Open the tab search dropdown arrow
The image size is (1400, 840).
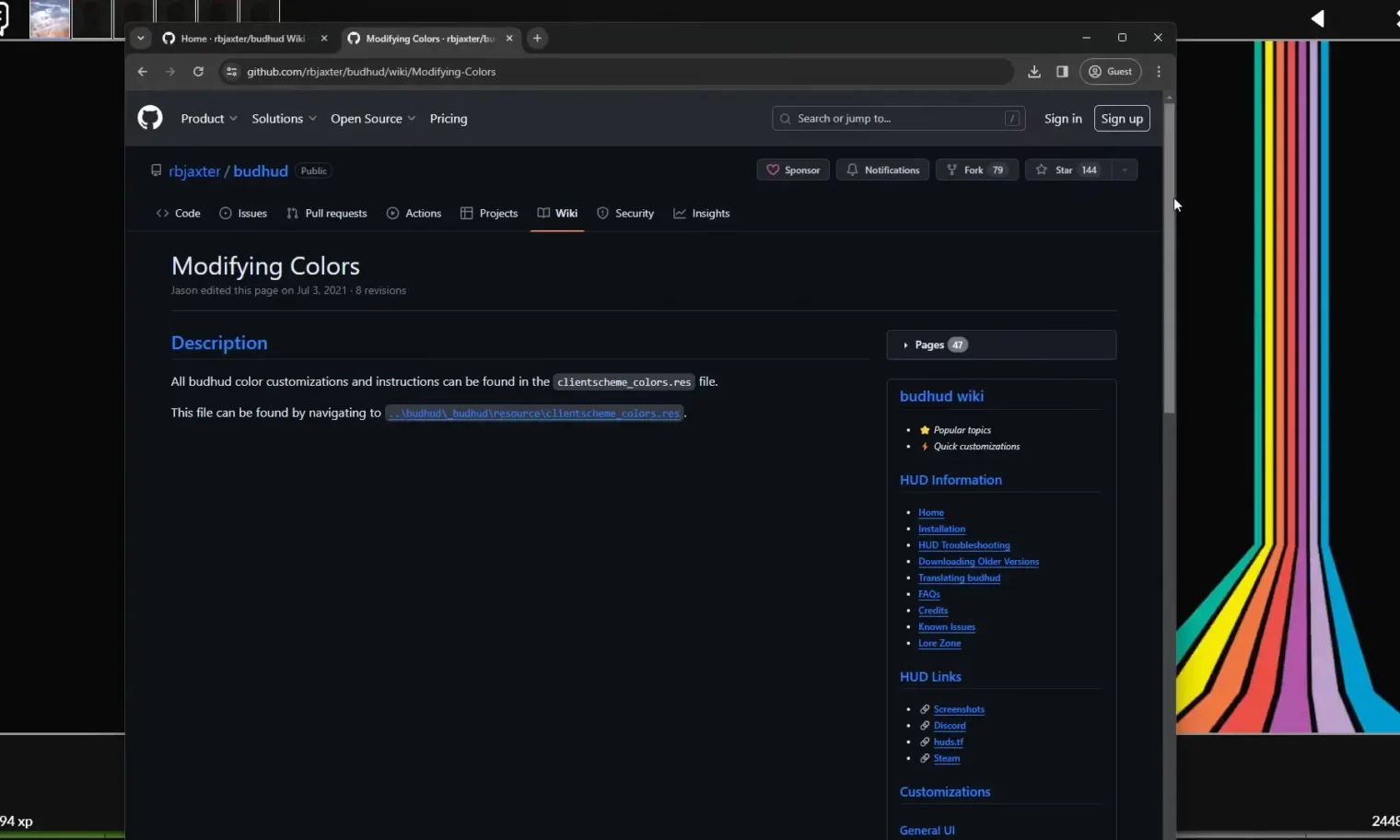(140, 38)
